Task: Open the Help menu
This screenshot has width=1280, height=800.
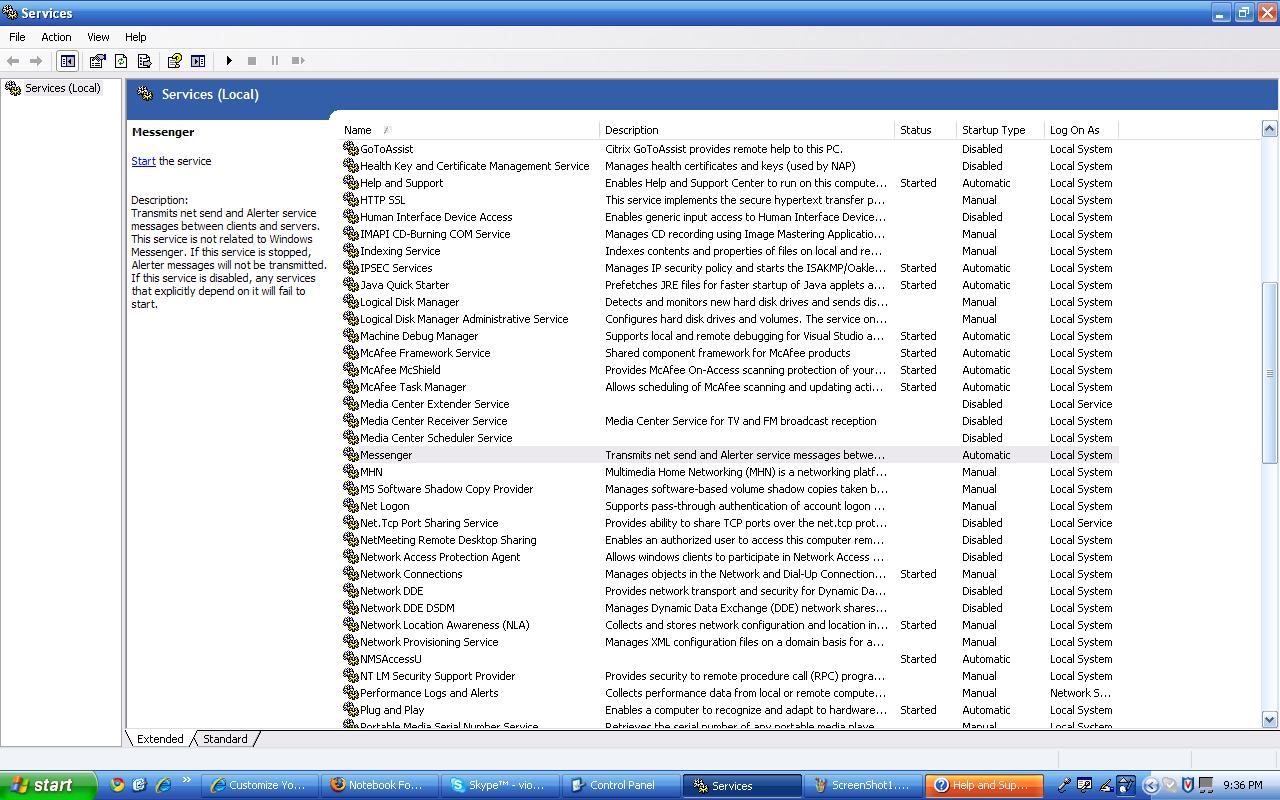Action: click(x=135, y=37)
